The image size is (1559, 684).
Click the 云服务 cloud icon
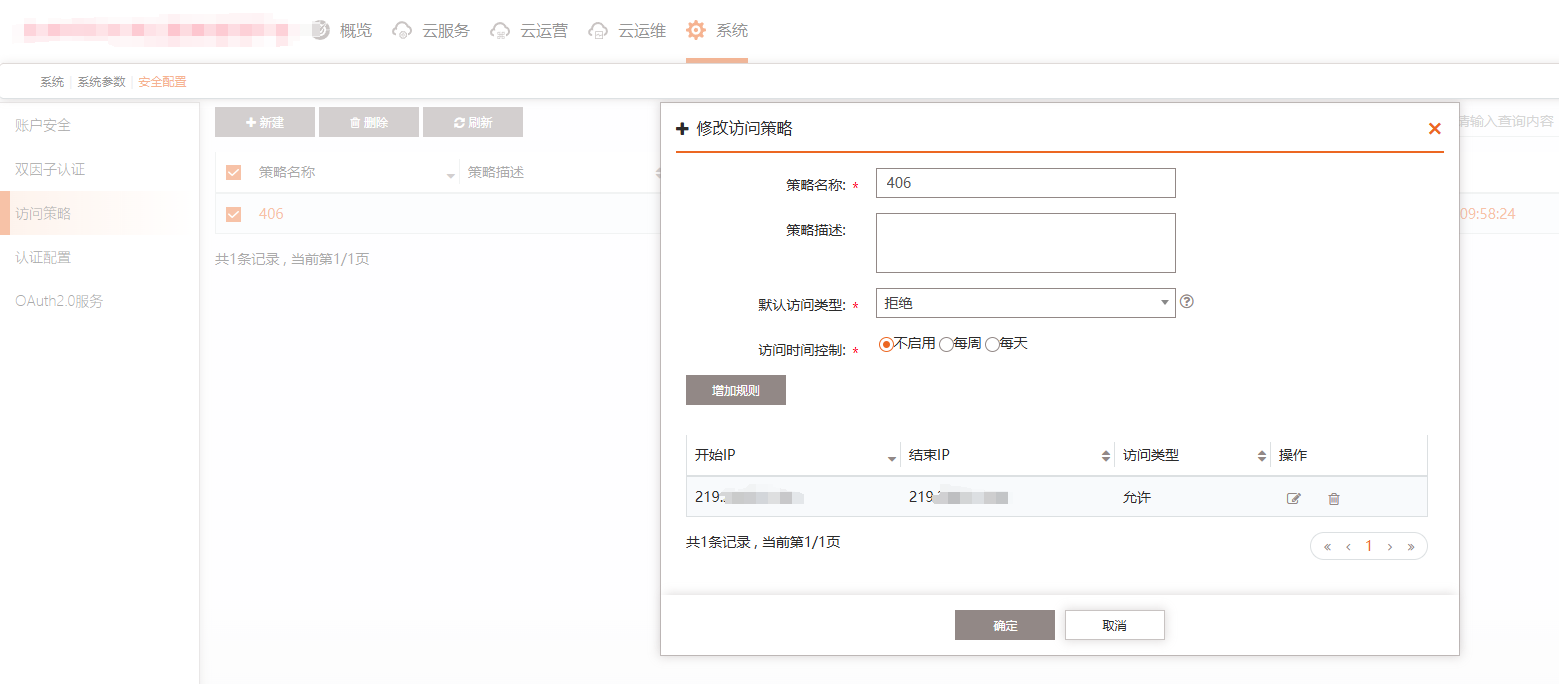pyautogui.click(x=402, y=30)
